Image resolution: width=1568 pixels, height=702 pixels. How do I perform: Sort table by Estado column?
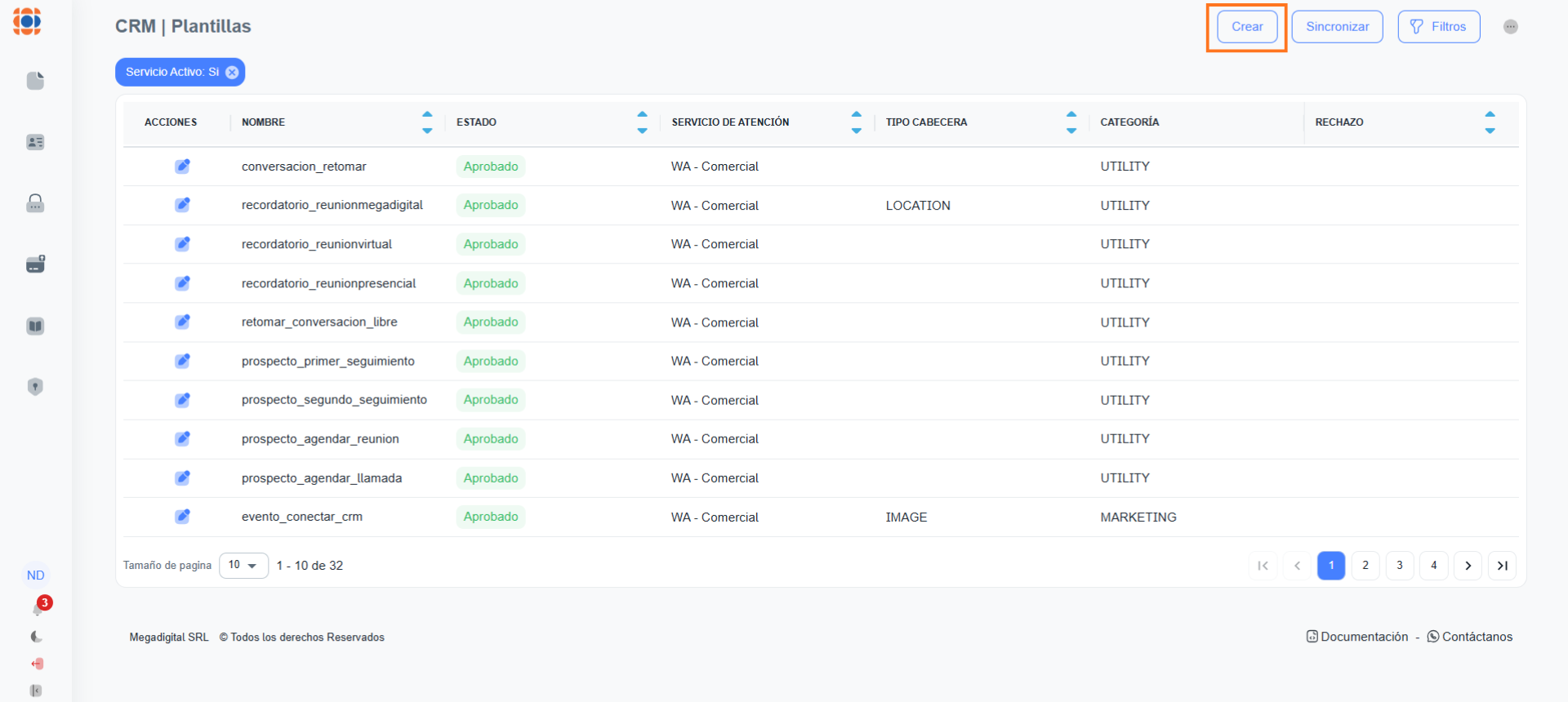pyautogui.click(x=642, y=122)
